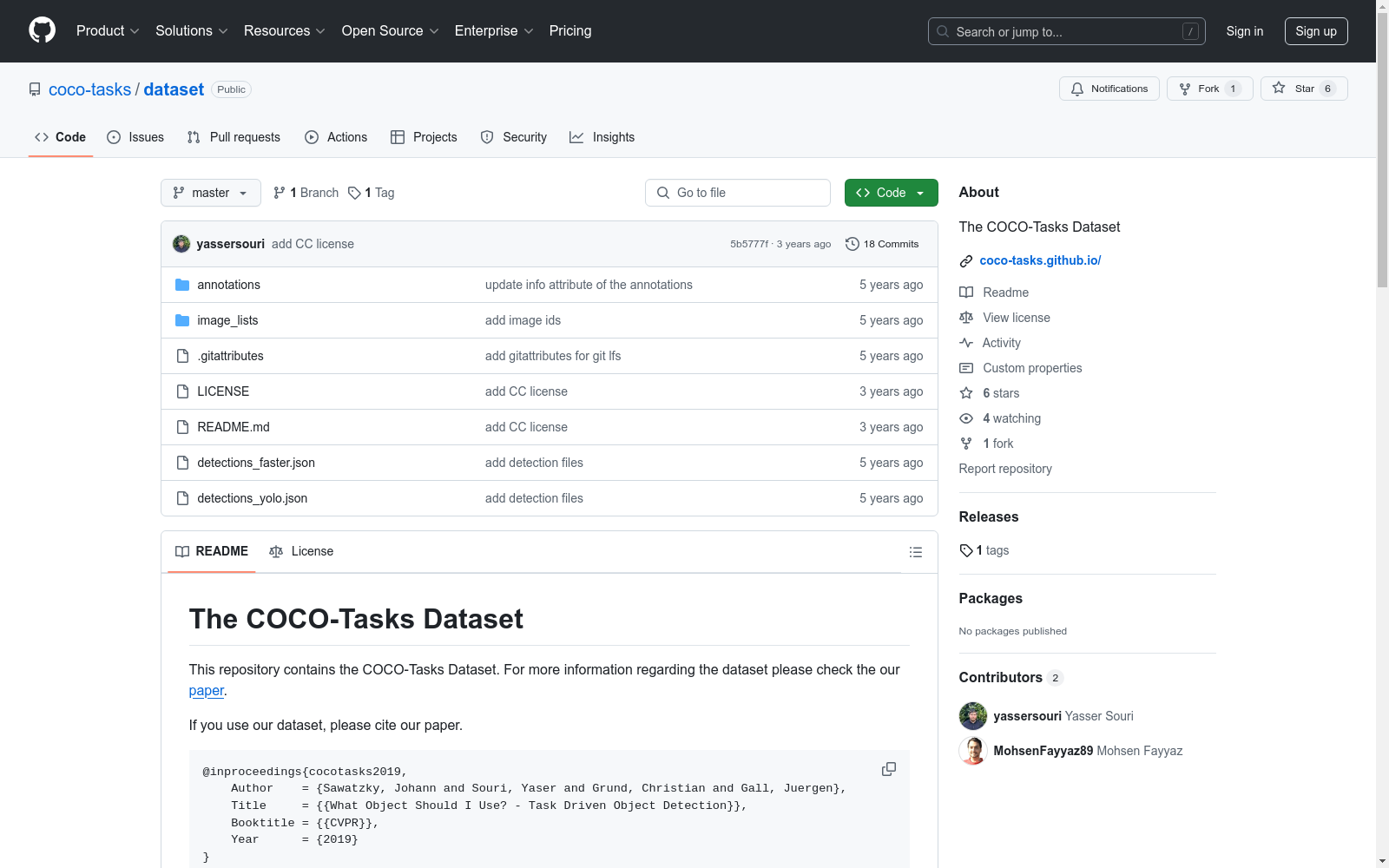The height and width of the screenshot is (868, 1389).
Task: Click the magnifier icon in the search bar
Action: [943, 31]
